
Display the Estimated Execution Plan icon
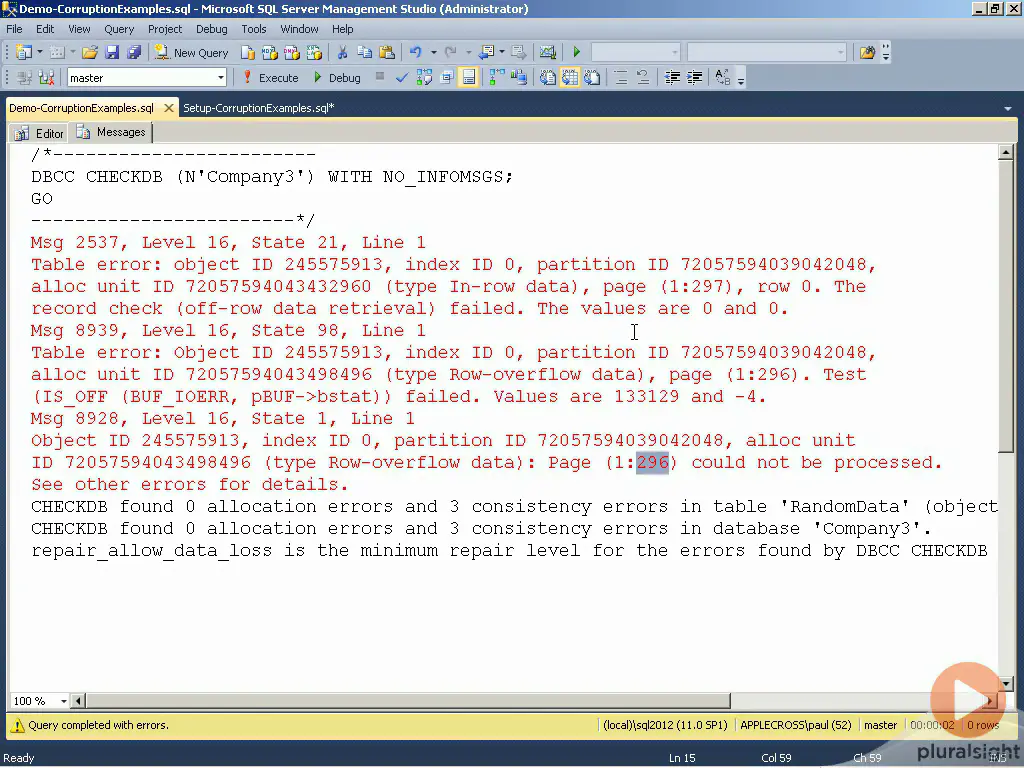tap(424, 78)
